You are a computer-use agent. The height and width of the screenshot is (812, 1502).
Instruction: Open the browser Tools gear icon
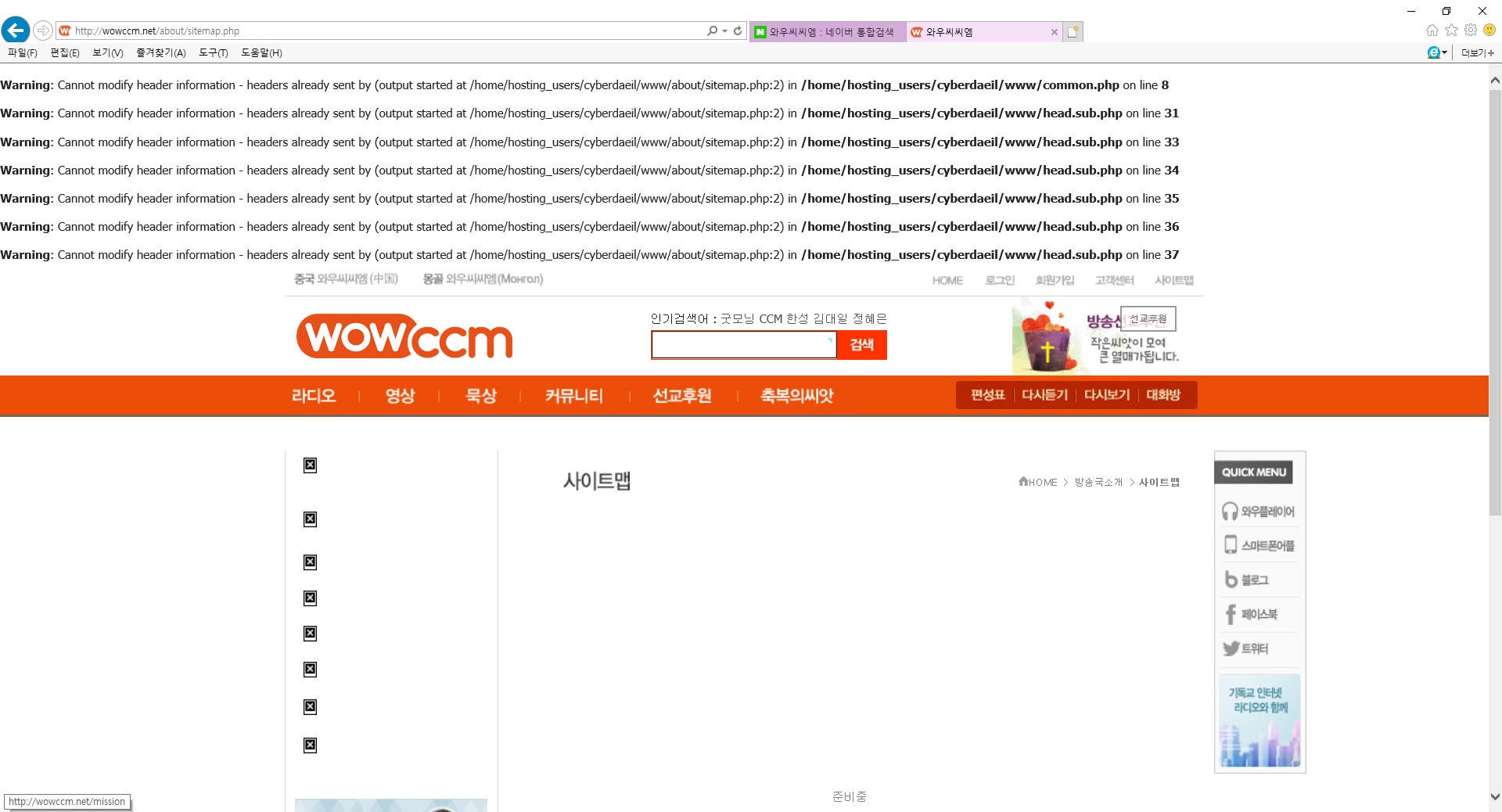pyautogui.click(x=1471, y=31)
